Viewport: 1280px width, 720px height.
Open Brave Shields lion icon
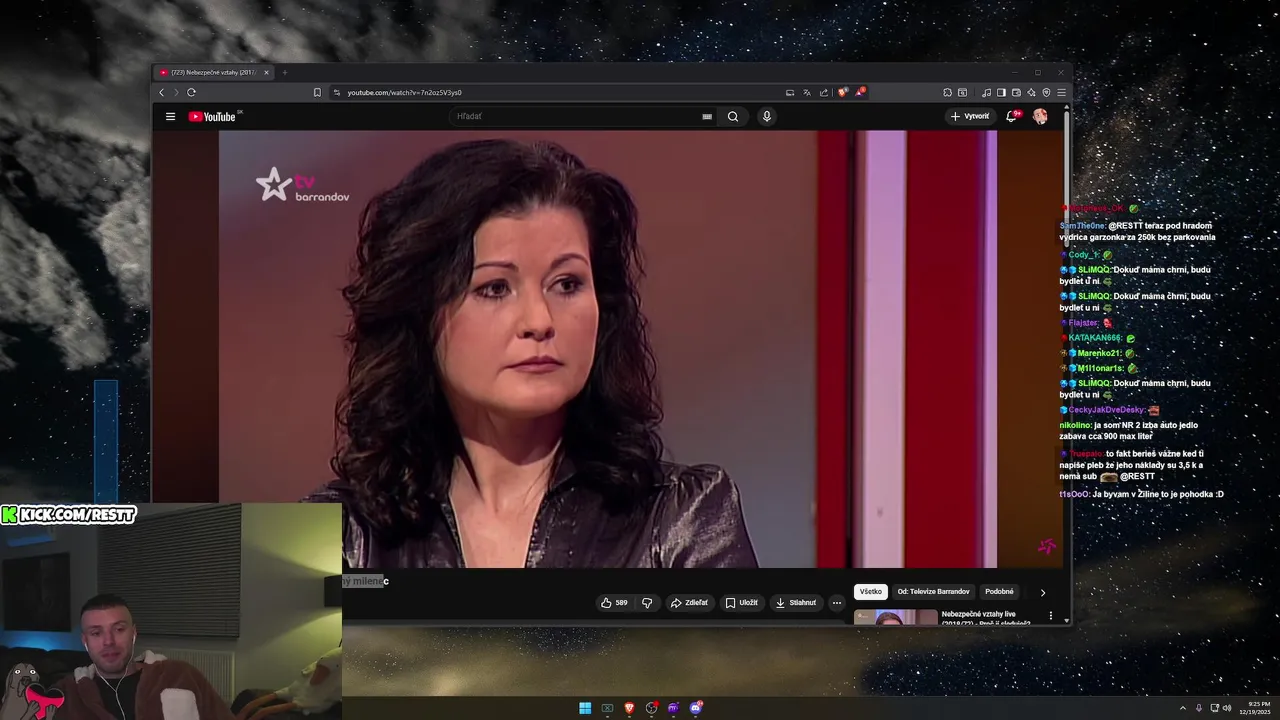coord(843,92)
